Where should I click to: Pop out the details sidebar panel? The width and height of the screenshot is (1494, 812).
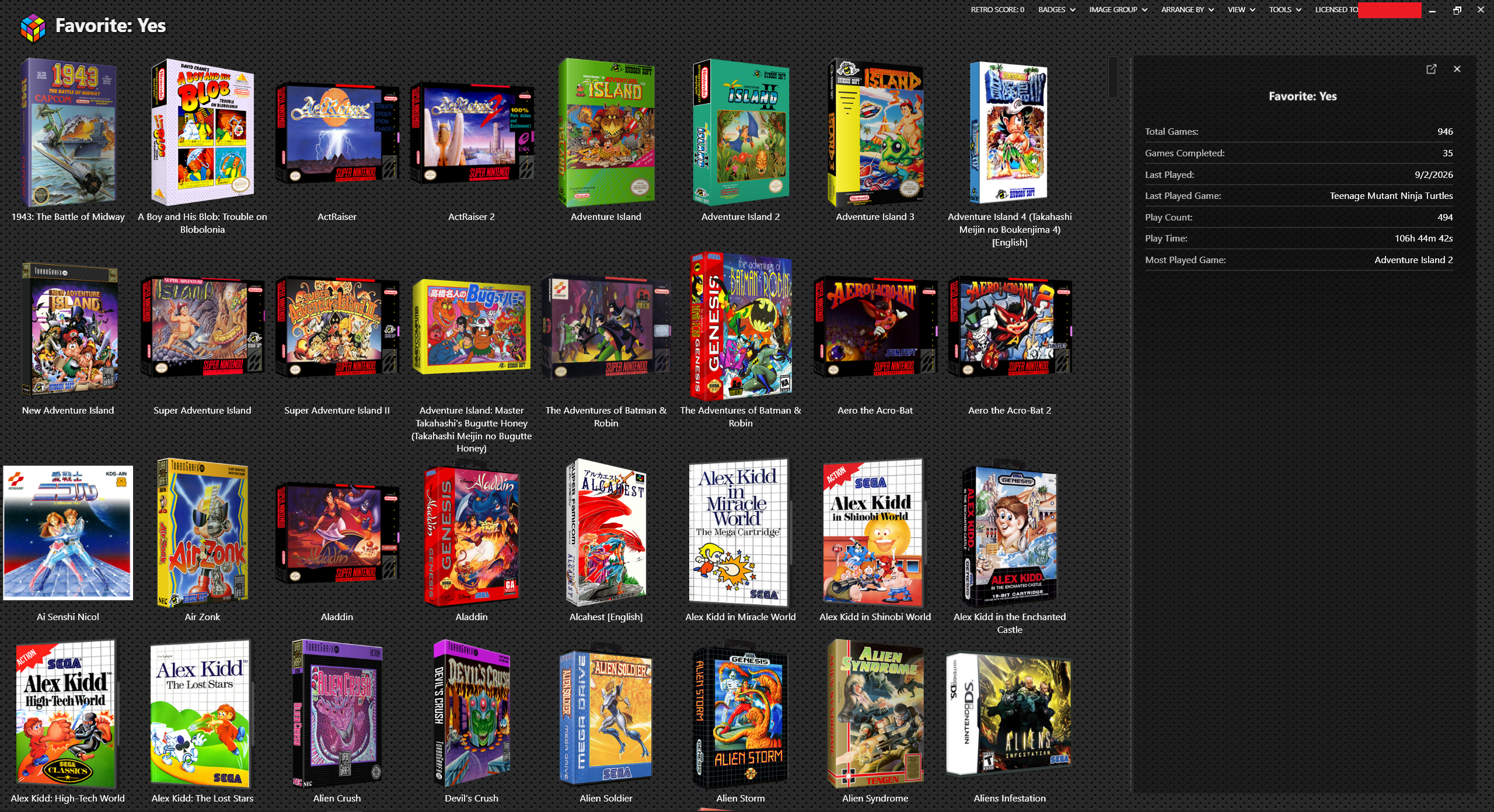[x=1431, y=69]
